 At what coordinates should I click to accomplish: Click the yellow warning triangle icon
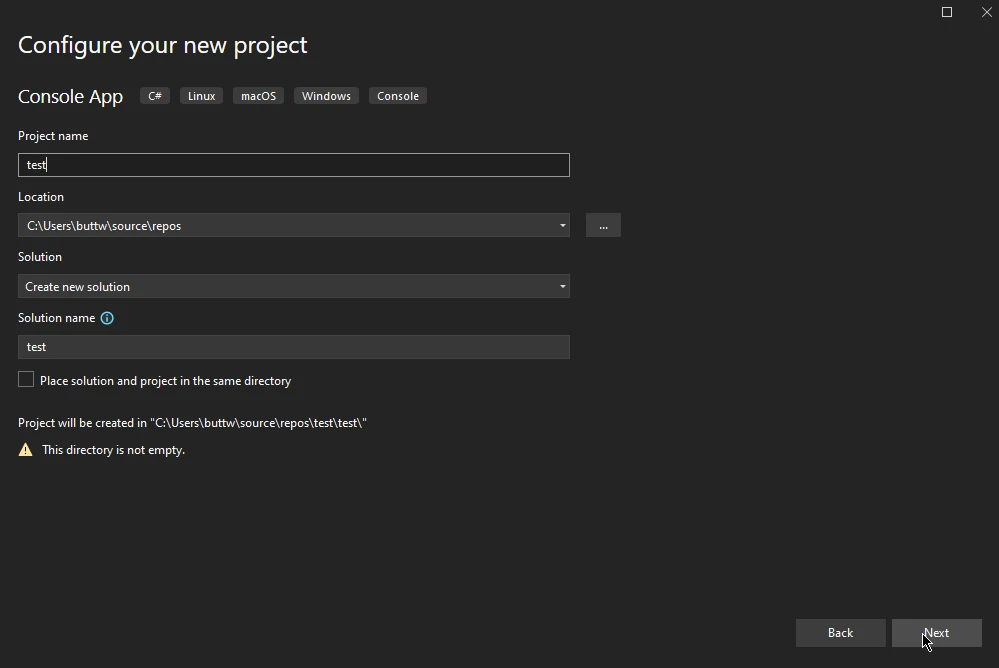(x=26, y=450)
